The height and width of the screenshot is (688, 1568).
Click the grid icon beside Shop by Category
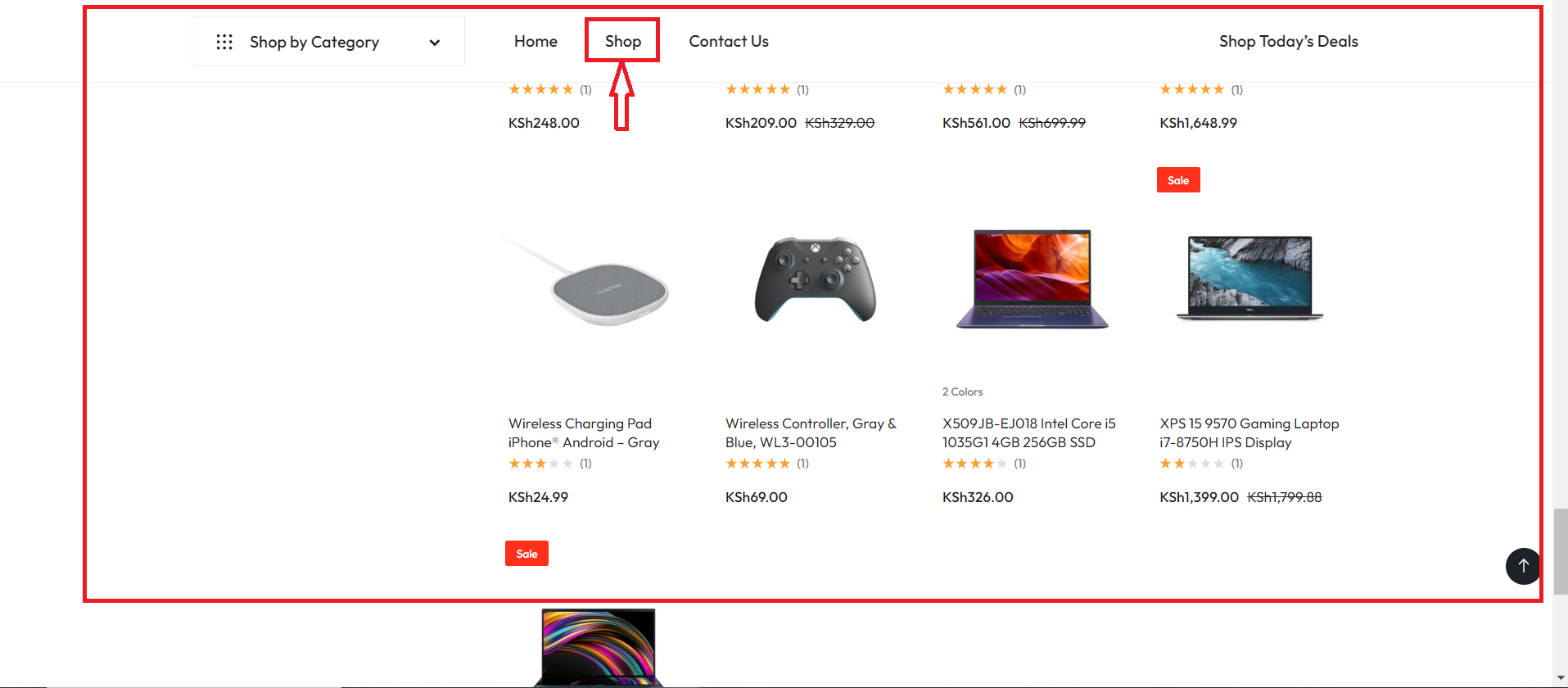point(224,41)
